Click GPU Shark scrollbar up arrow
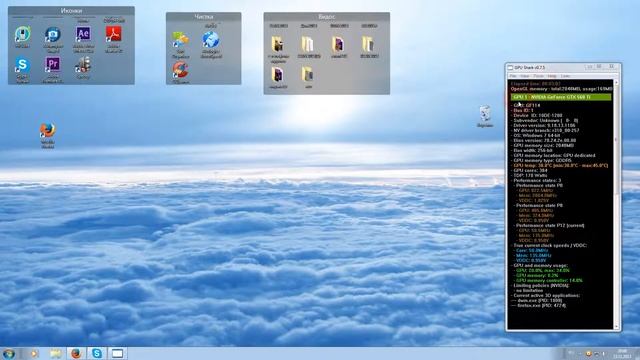Image resolution: width=640 pixels, height=360 pixels. [616, 83]
